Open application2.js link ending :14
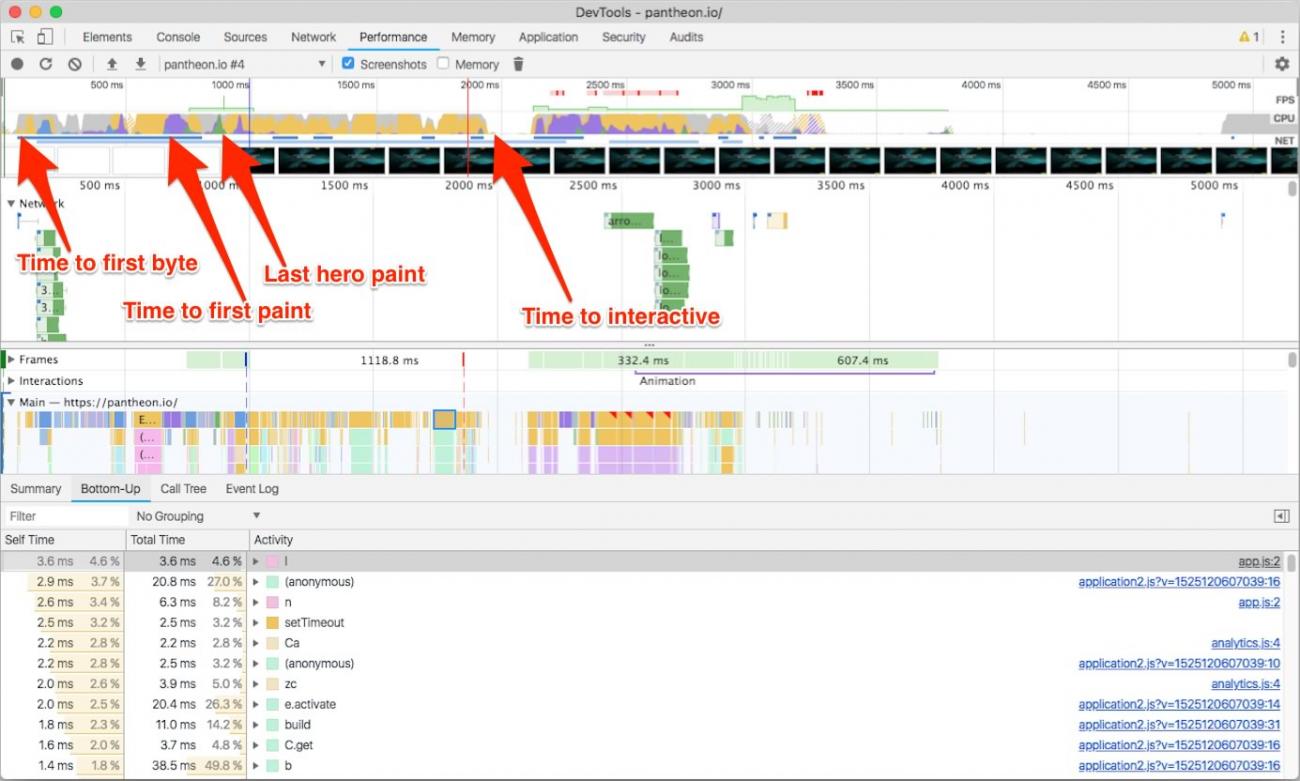1300x781 pixels. tap(1179, 704)
